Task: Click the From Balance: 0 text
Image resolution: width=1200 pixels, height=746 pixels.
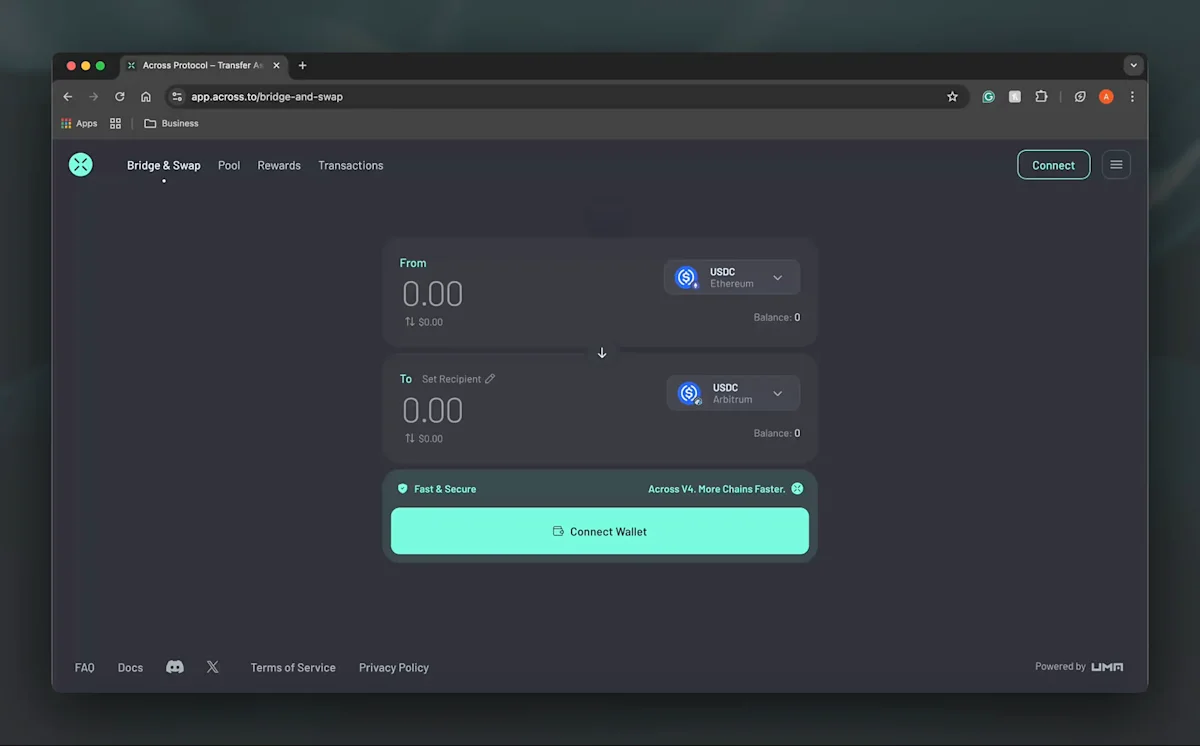Action: [x=777, y=317]
